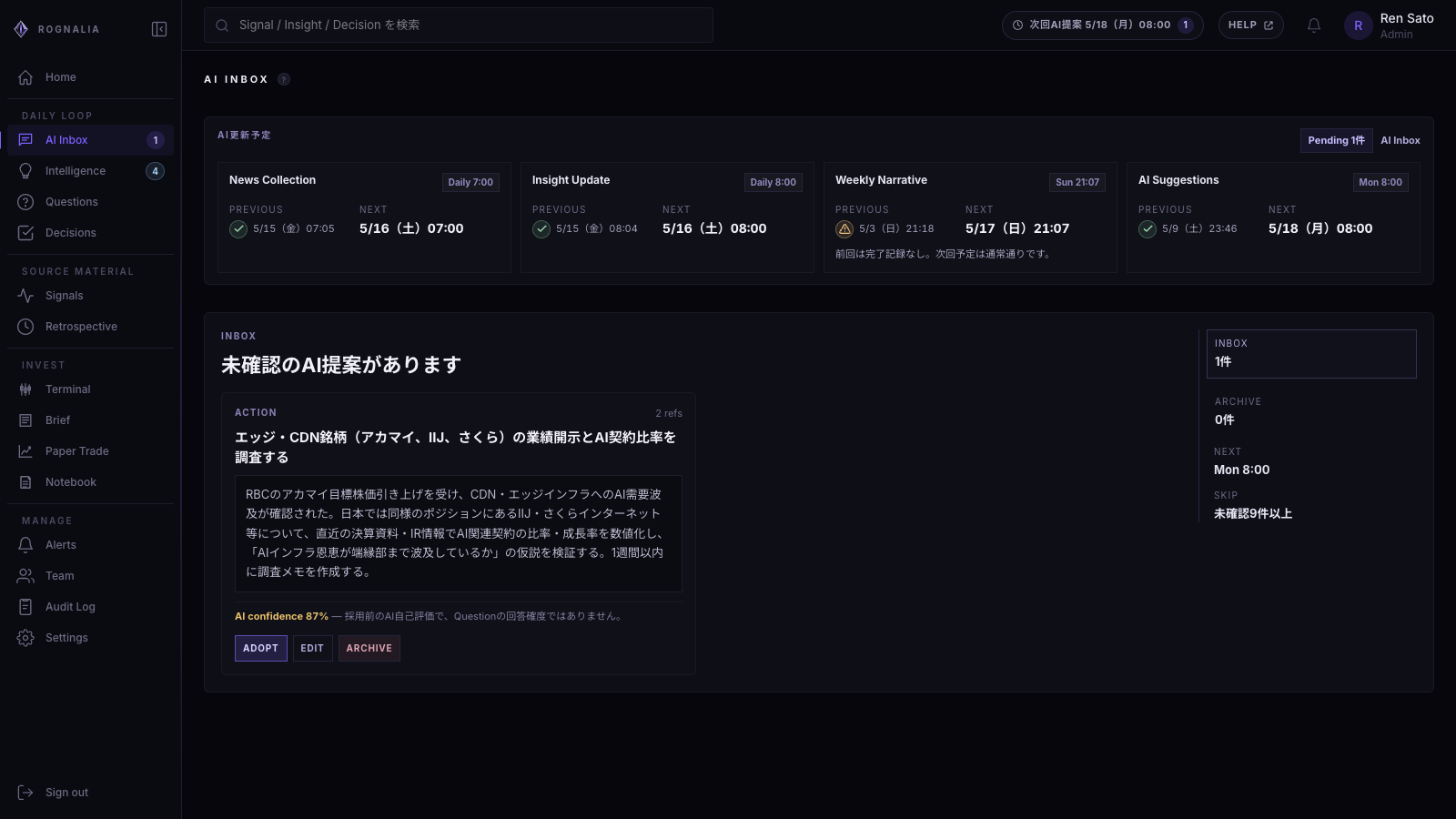Click the AI Suggestions previous check icon

coord(1148,229)
